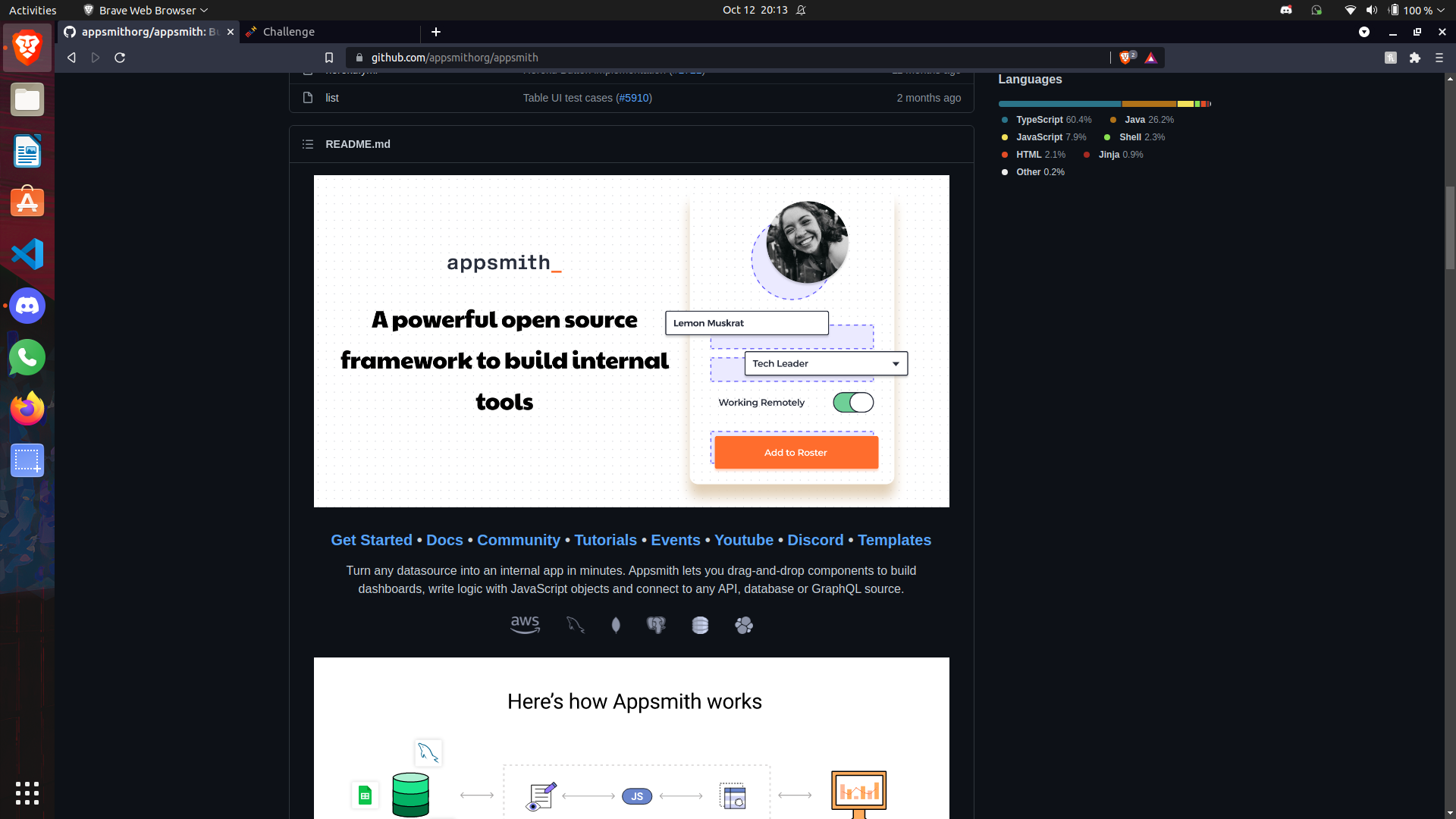1456x819 pixels.
Task: Open README table of contents icon
Action: pos(308,144)
